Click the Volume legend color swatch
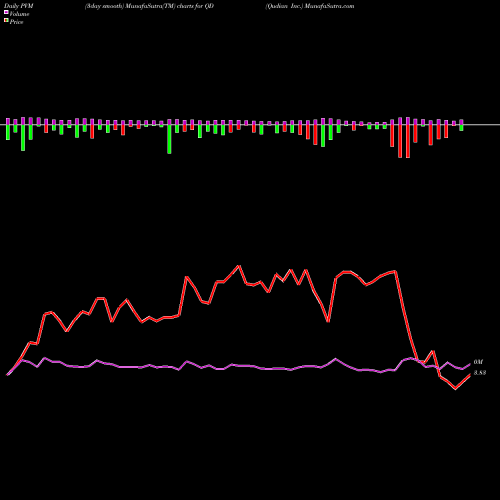 (6, 13)
